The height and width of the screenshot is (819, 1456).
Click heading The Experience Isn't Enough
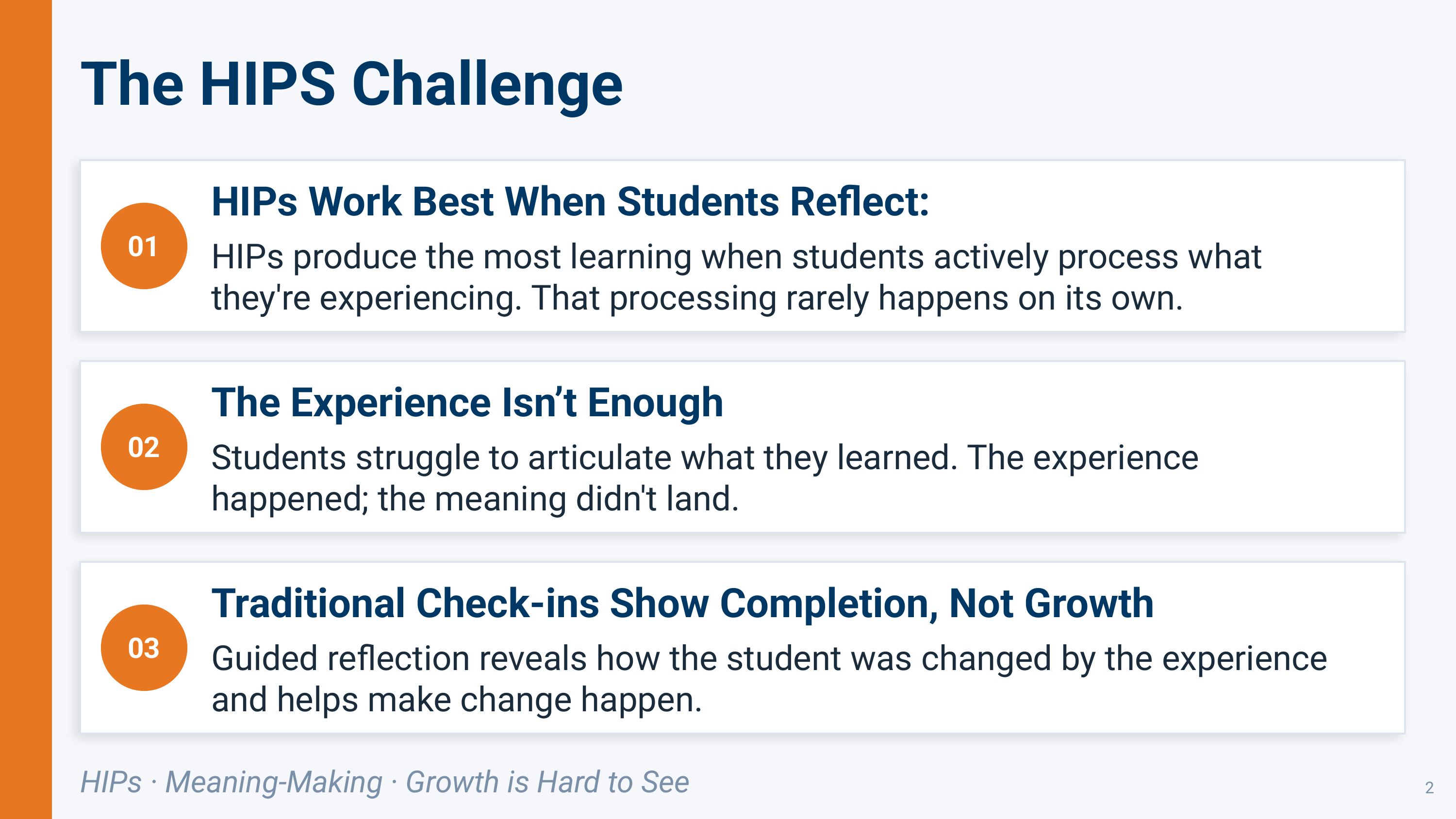point(467,403)
